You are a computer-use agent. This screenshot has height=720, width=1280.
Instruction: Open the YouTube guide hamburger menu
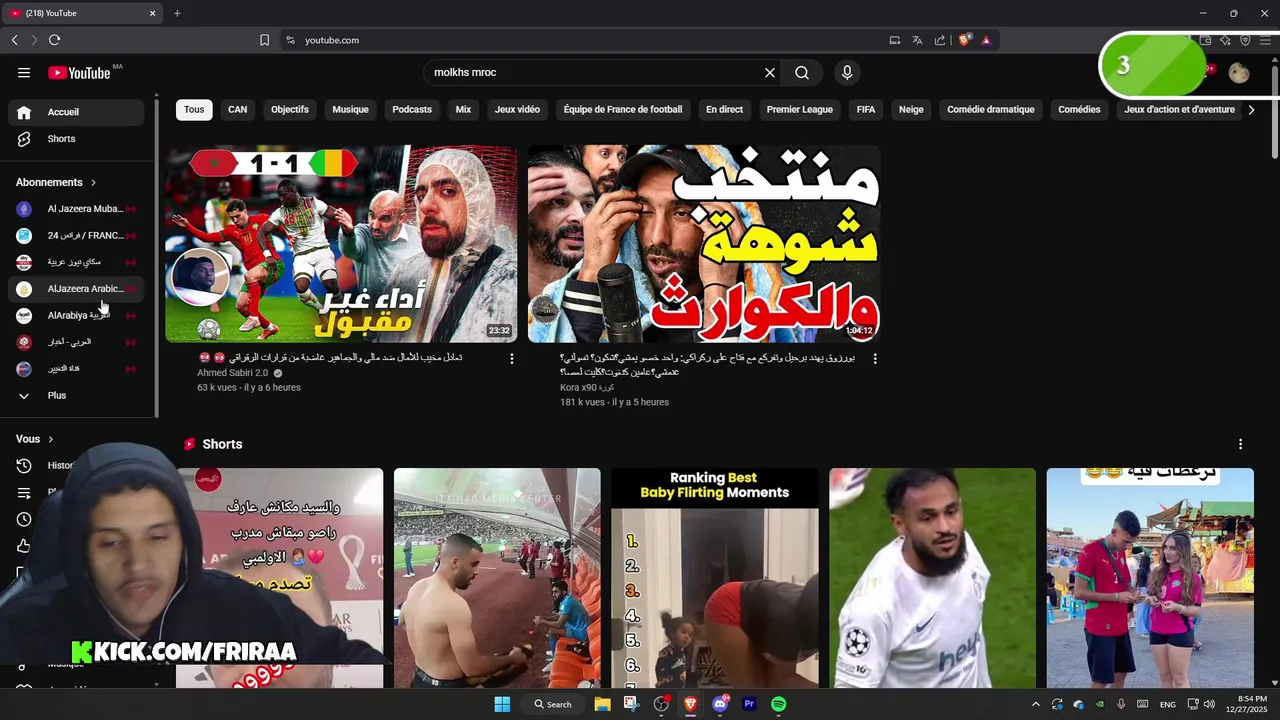(24, 72)
